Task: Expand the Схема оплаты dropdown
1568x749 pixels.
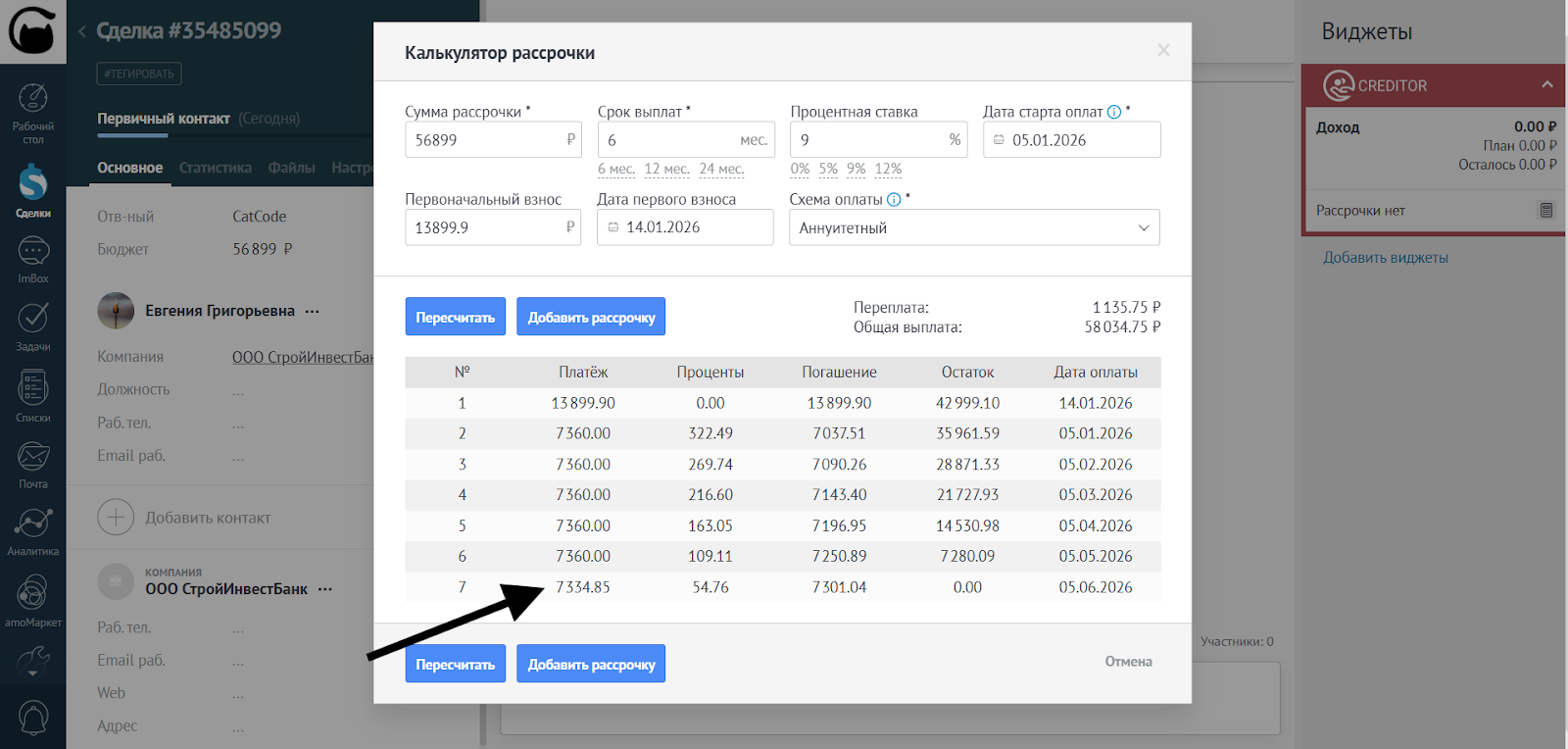Action: coord(974,227)
